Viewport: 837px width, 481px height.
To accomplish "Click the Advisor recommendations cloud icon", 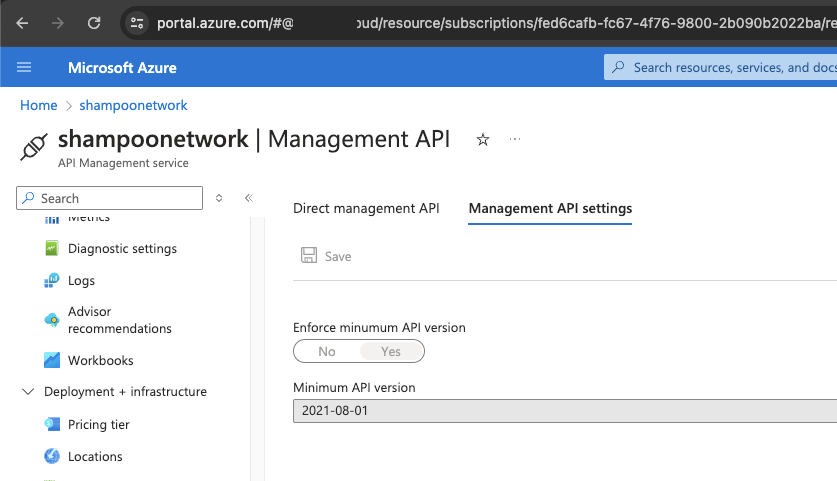I will [52, 320].
